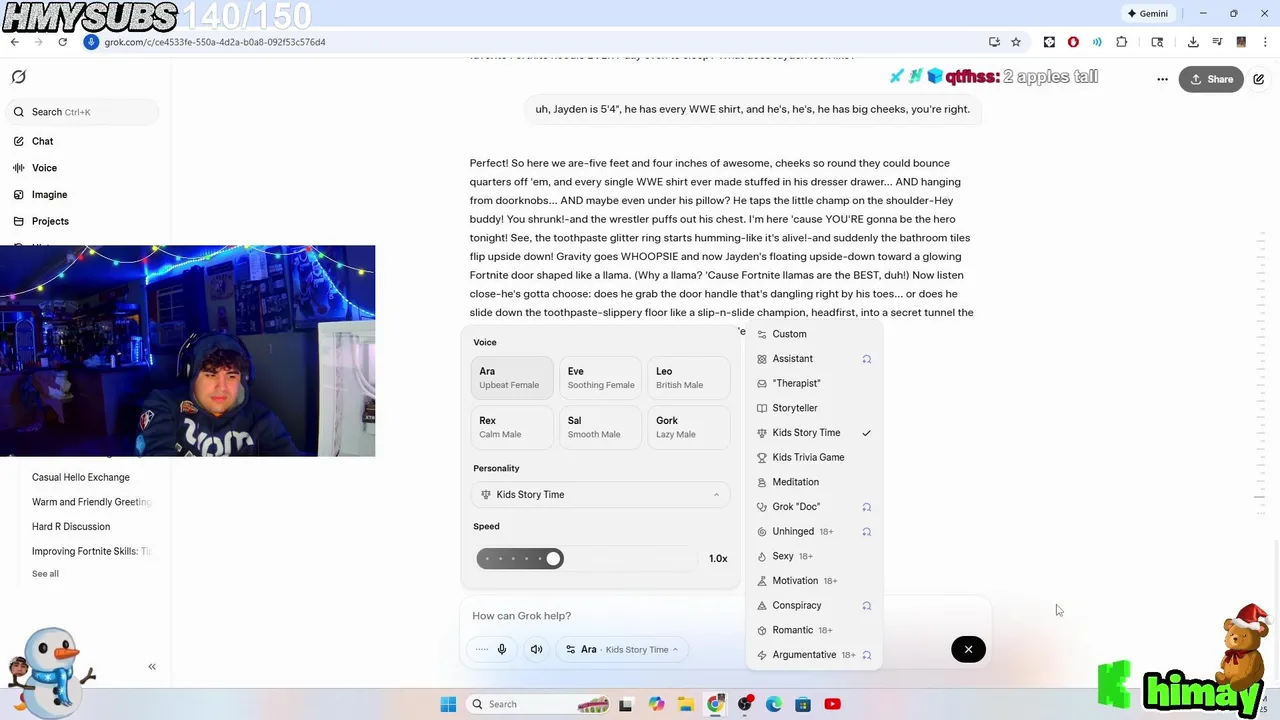Open Microsoft Edge from the taskbar

coord(774,704)
